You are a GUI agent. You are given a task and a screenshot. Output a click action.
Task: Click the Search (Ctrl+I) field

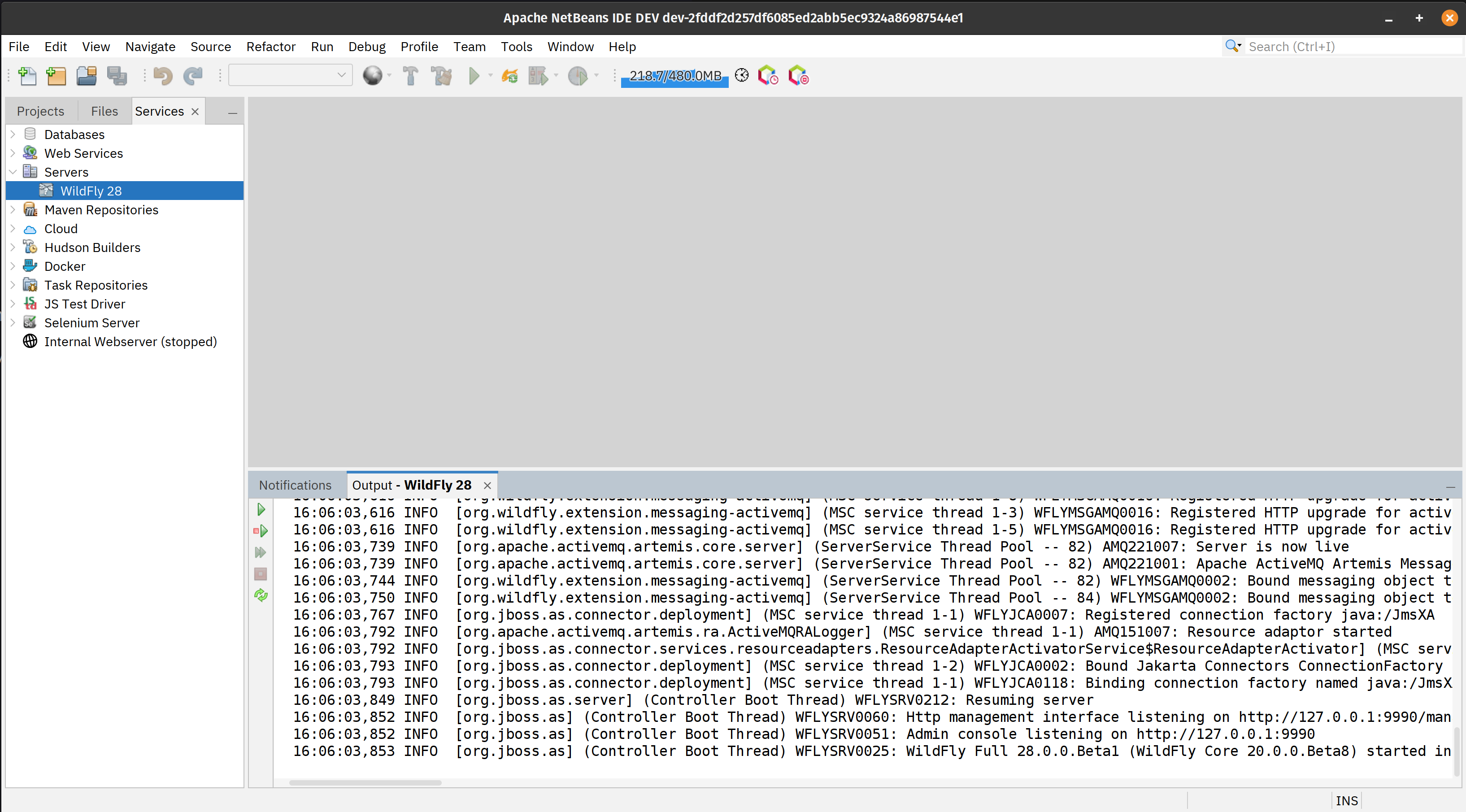pyautogui.click(x=1349, y=47)
